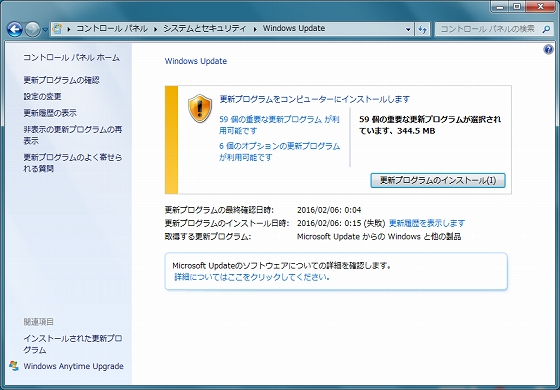Click 更新プログラムのインストール日時 label
Image resolution: width=560 pixels, height=390 pixels.
227,223
